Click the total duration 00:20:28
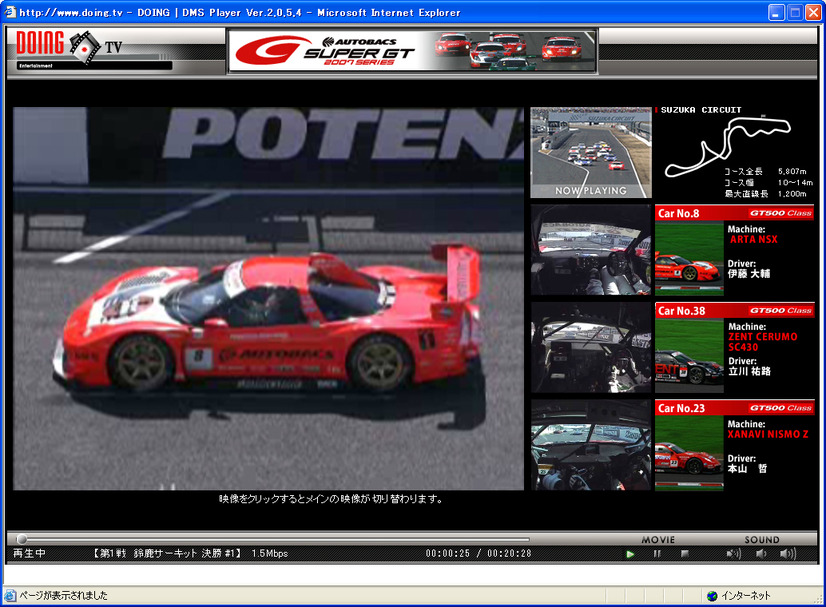826x607 pixels. [509, 554]
